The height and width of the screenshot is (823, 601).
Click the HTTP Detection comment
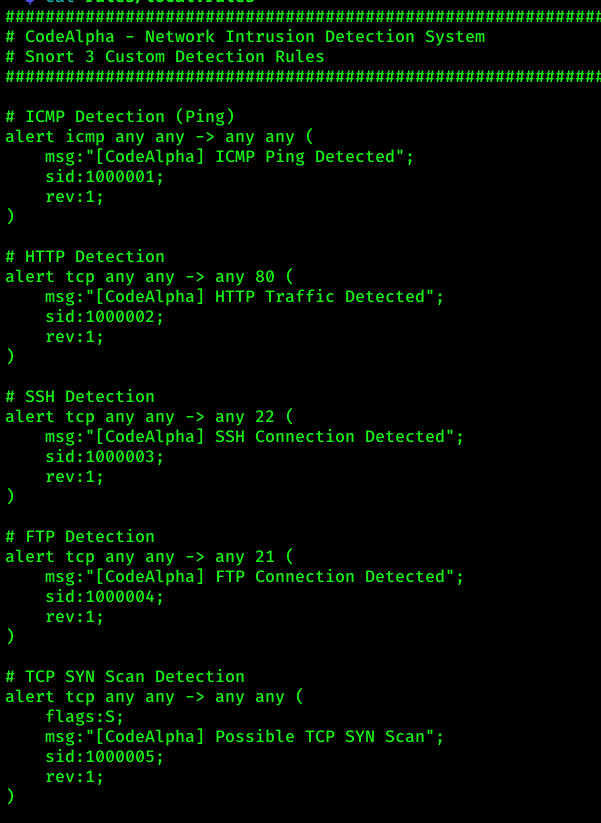pyautogui.click(x=85, y=257)
